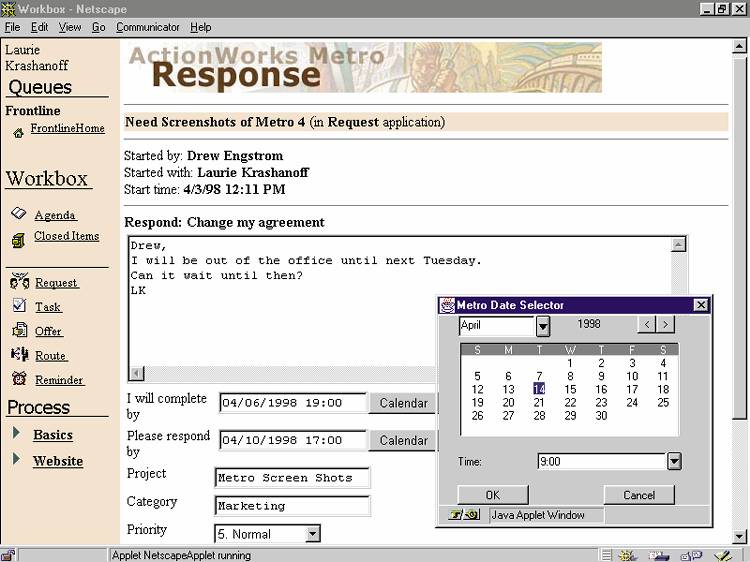Open the Offer link
Image resolution: width=750 pixels, height=562 pixels.
(49, 331)
